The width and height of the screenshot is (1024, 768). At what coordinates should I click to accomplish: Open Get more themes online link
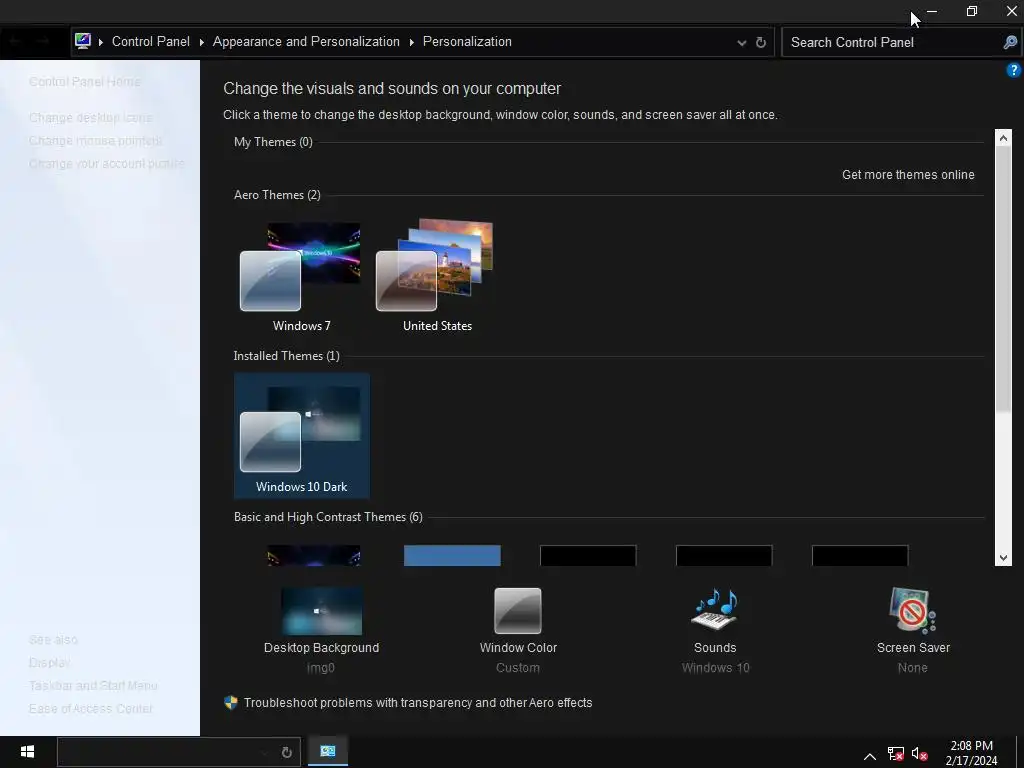point(908,174)
